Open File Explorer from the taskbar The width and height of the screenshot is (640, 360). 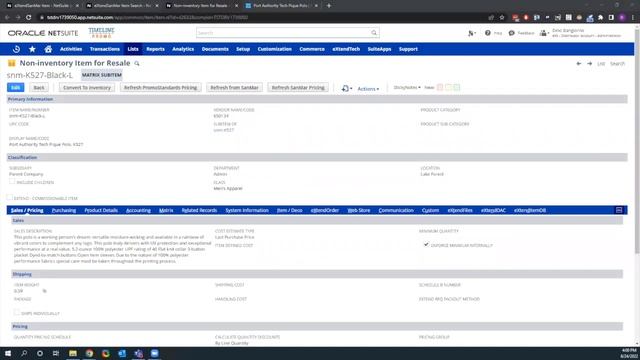pyautogui.click(x=73, y=353)
